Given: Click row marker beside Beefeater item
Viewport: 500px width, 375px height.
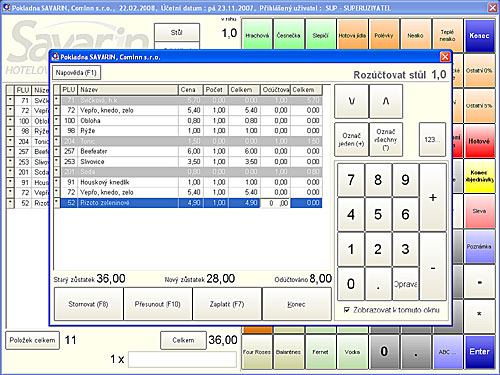Looking at the screenshot, I should (x=57, y=151).
